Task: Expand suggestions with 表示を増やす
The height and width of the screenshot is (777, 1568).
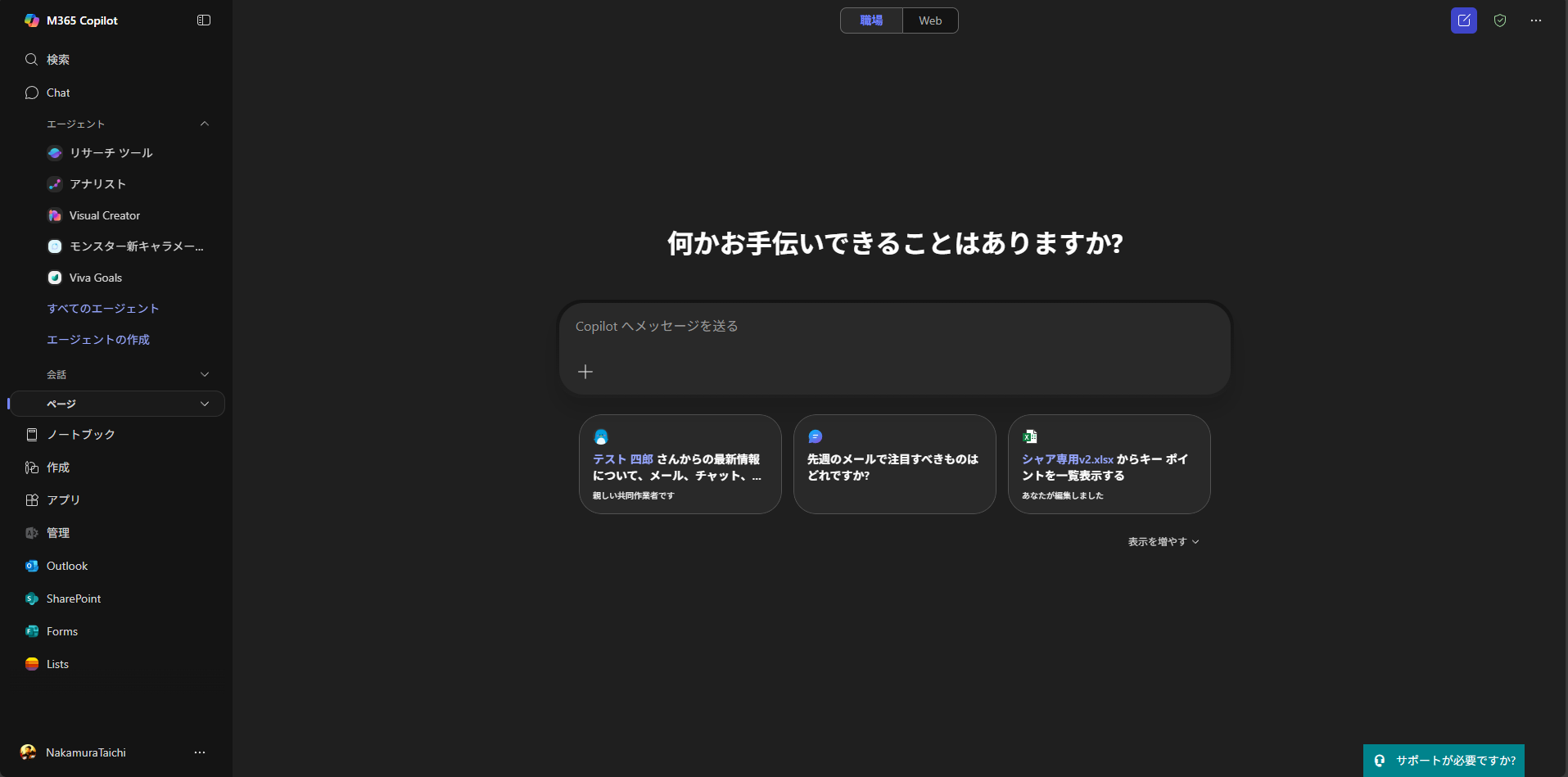Action: click(1164, 542)
